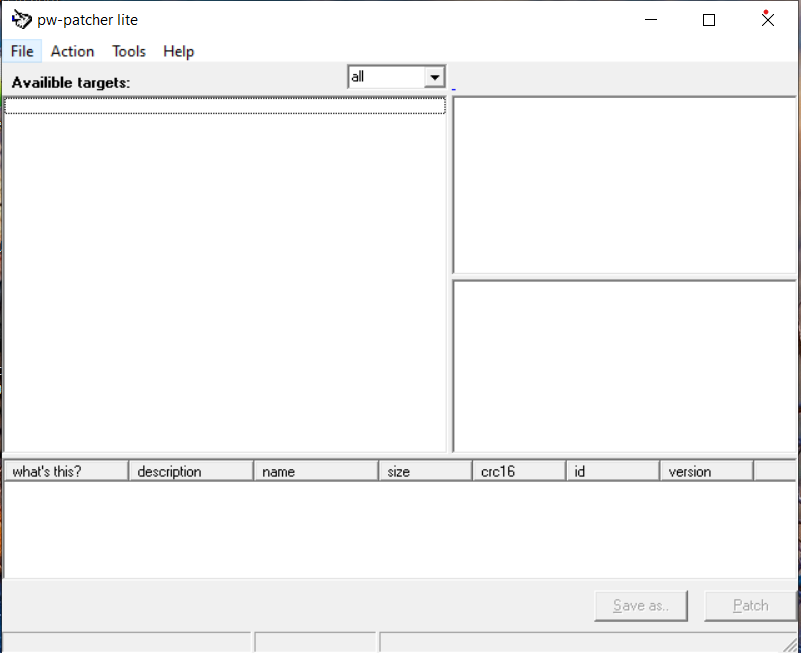The width and height of the screenshot is (801, 653).
Task: Sort by the size column header
Action: 423,470
